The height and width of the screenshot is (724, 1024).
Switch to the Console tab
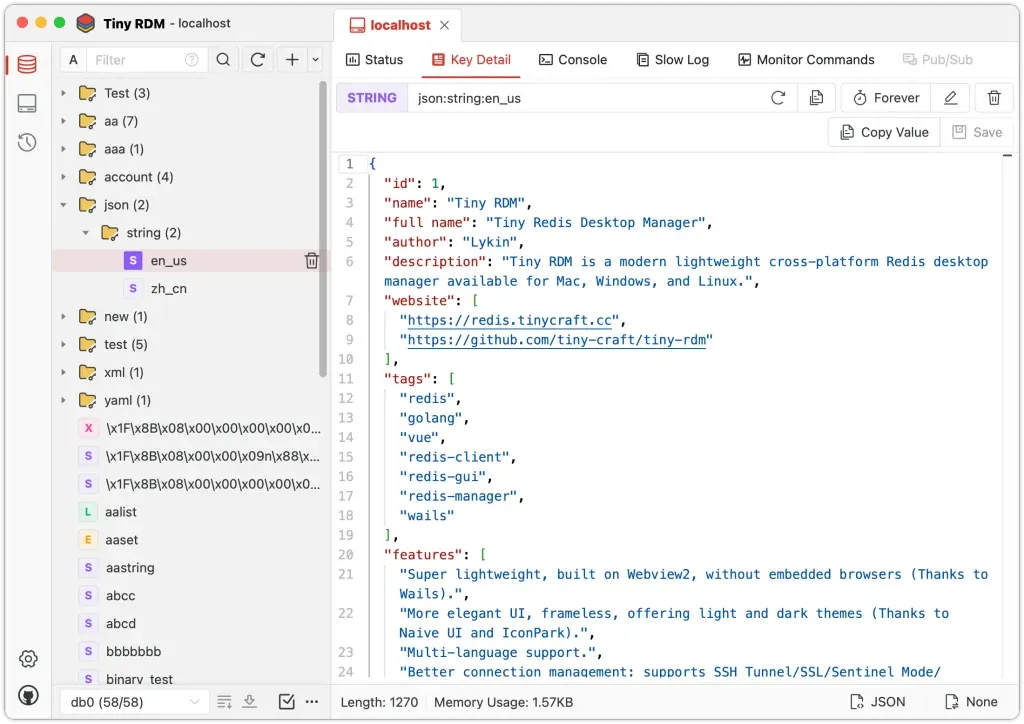tap(572, 60)
